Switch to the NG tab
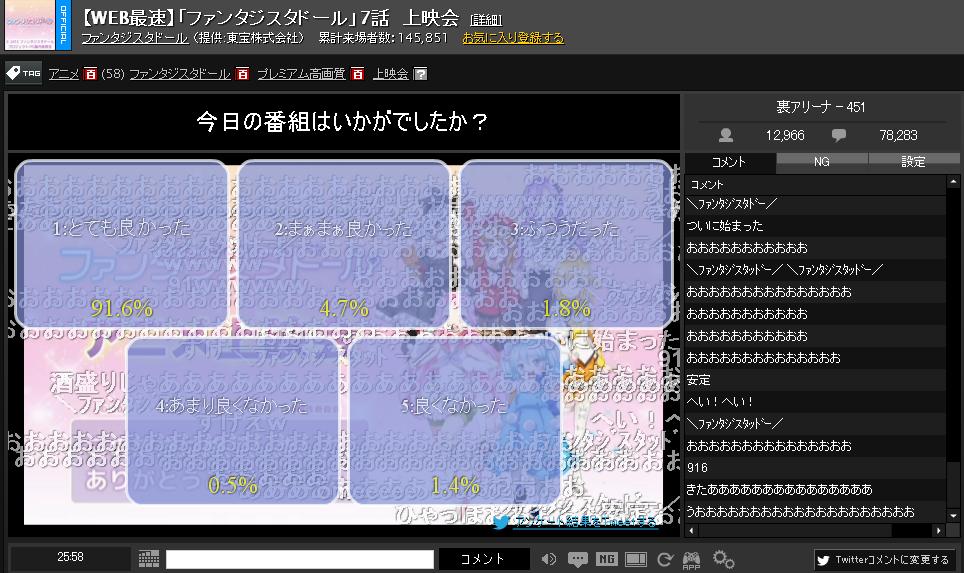The image size is (964, 573). [822, 161]
